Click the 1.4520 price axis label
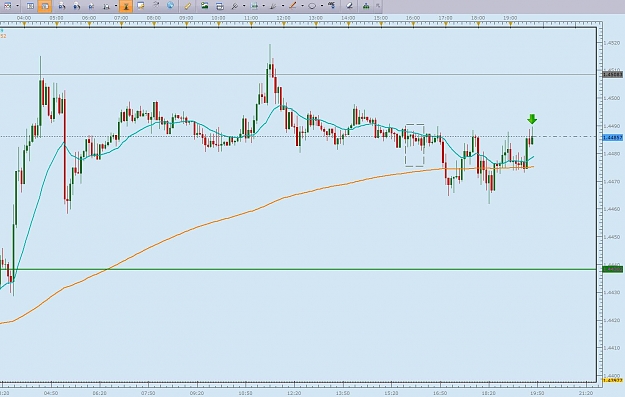This screenshot has height=397, width=625. pyautogui.click(x=612, y=43)
